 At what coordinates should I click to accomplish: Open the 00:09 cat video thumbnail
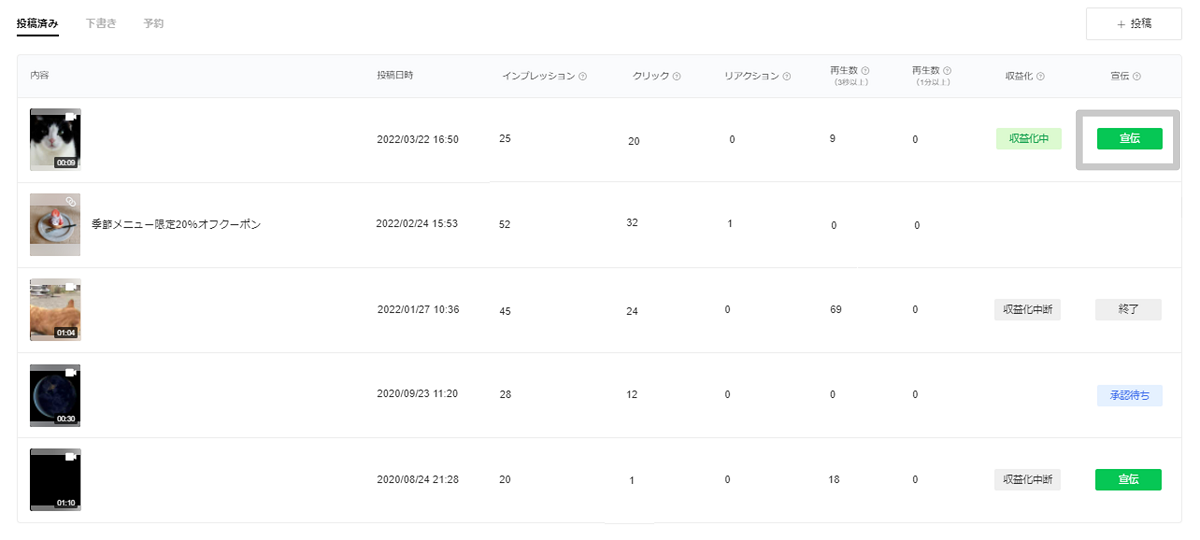[55, 139]
